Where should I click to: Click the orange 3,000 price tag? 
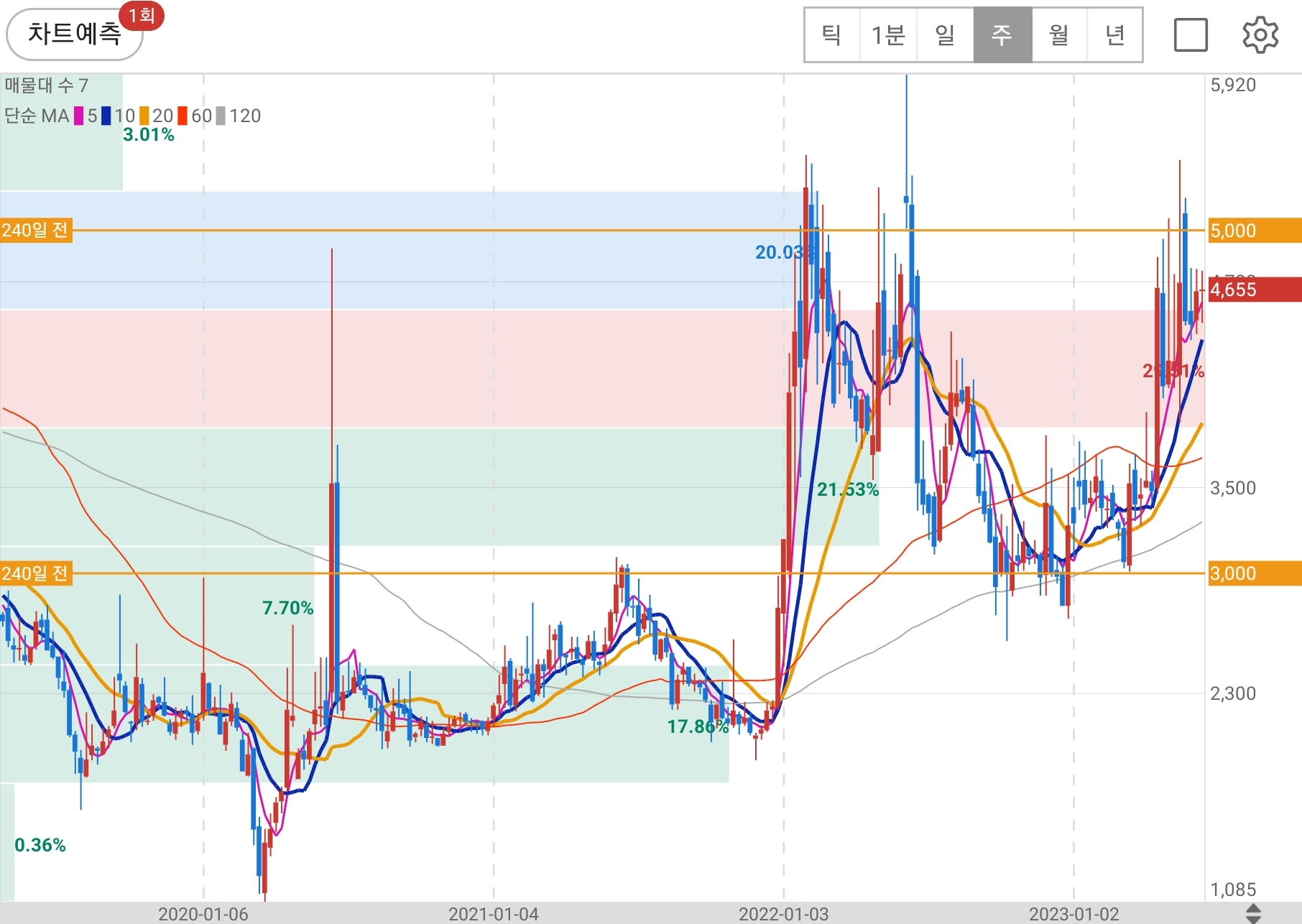tap(1255, 573)
